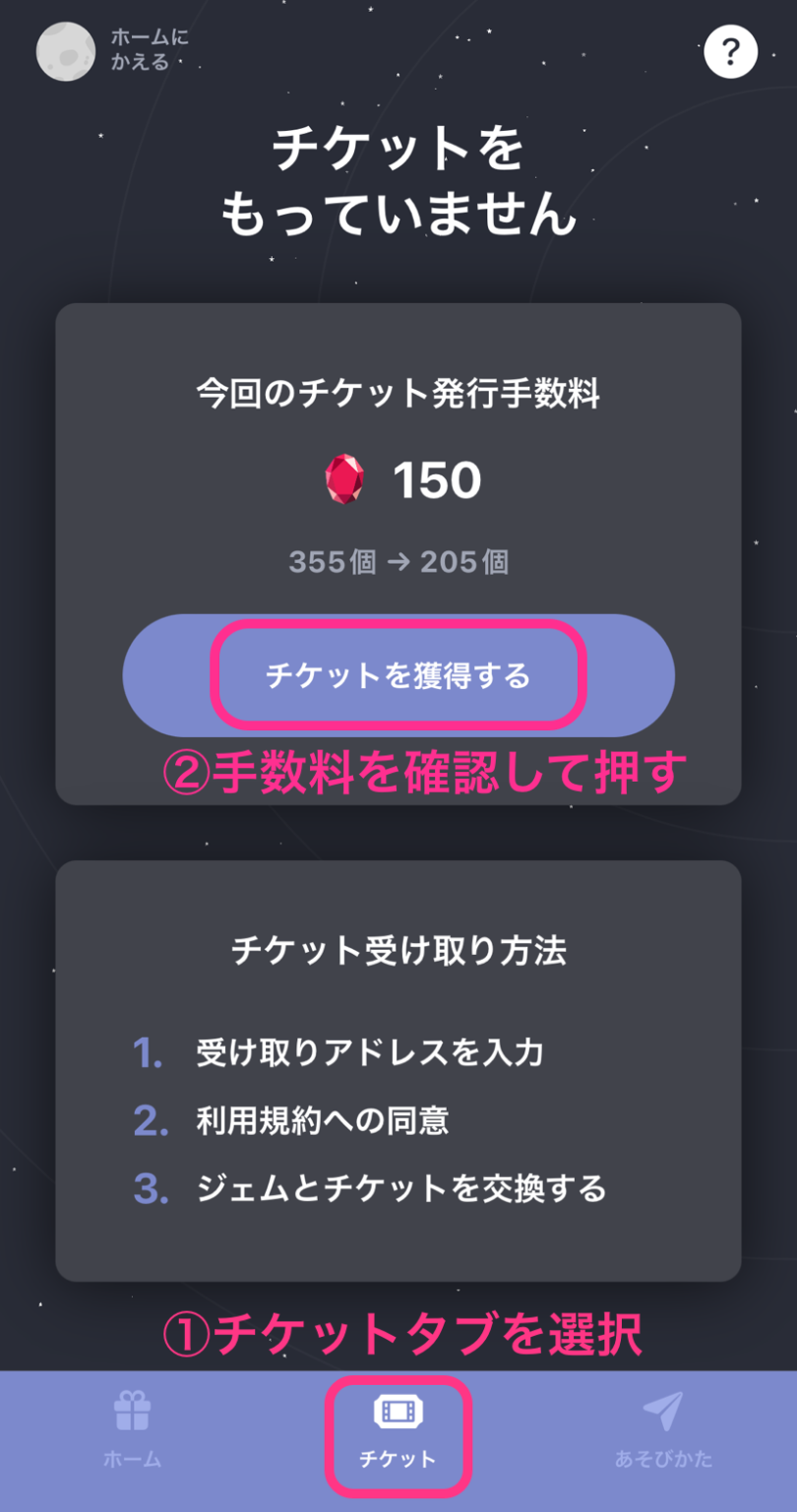Switch to the ホーム tab label
Screen dimensions: 797x1512
pyautogui.click(x=132, y=1459)
